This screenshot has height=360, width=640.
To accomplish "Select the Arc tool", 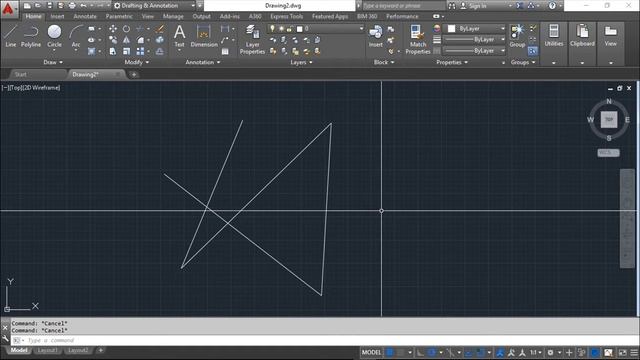I will [x=76, y=36].
